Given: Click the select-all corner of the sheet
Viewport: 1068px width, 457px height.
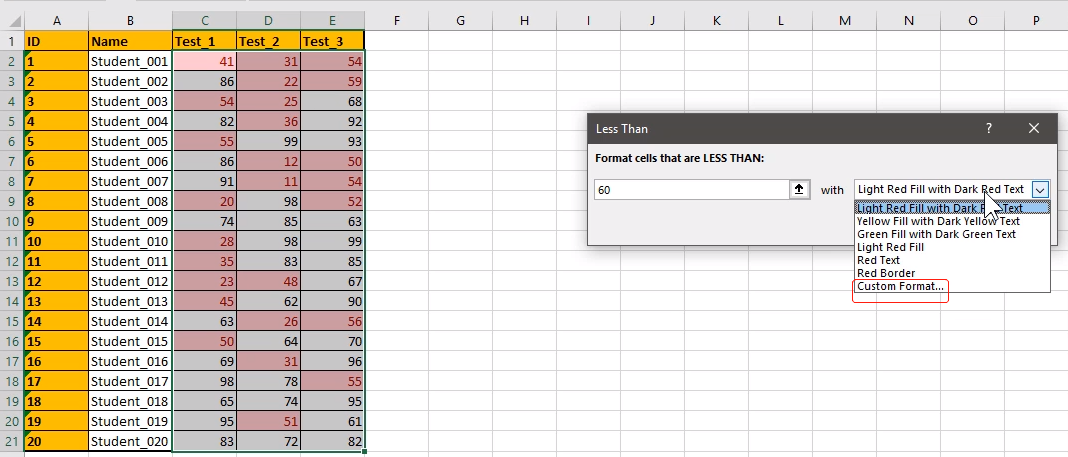Looking at the screenshot, I should 12,21.
